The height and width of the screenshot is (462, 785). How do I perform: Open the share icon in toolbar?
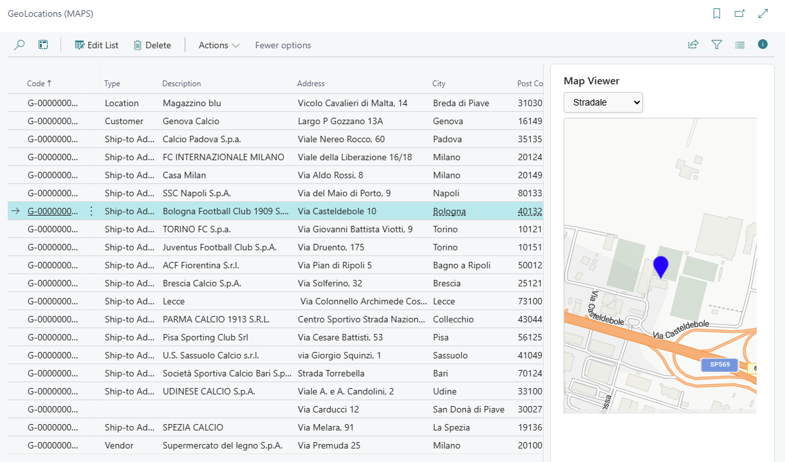click(x=693, y=45)
